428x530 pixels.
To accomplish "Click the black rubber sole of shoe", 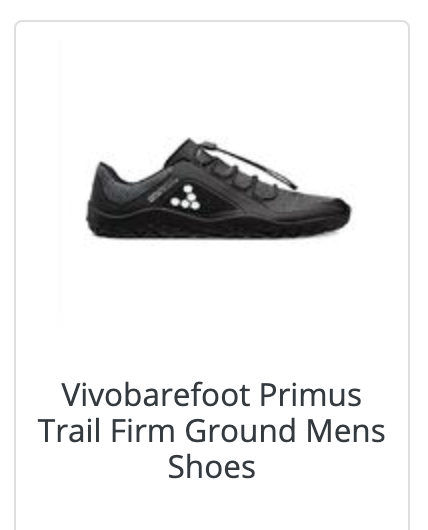I will pos(218,226).
